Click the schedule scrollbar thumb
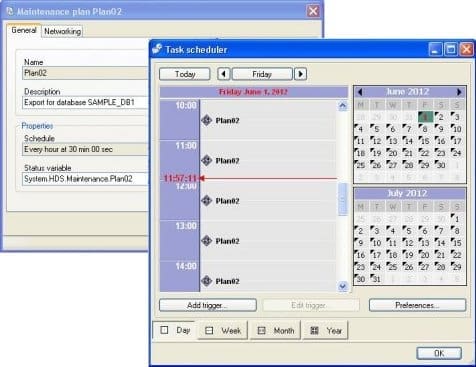 click(x=342, y=199)
